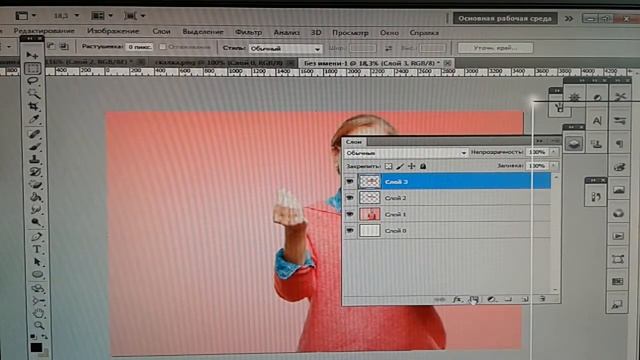Toggle lock transparent pixels
This screenshot has width=640, height=360.
[389, 166]
